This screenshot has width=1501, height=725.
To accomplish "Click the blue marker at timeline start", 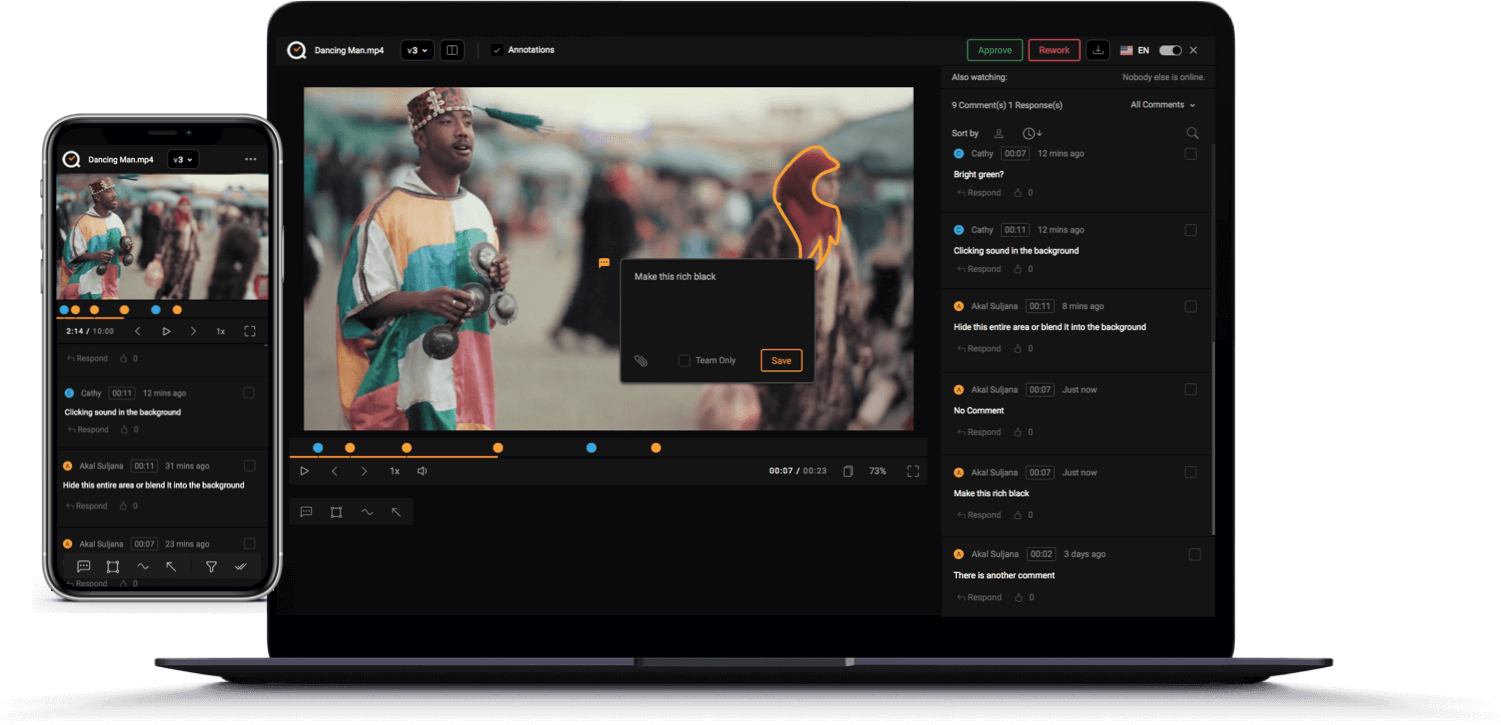I will pyautogui.click(x=318, y=447).
